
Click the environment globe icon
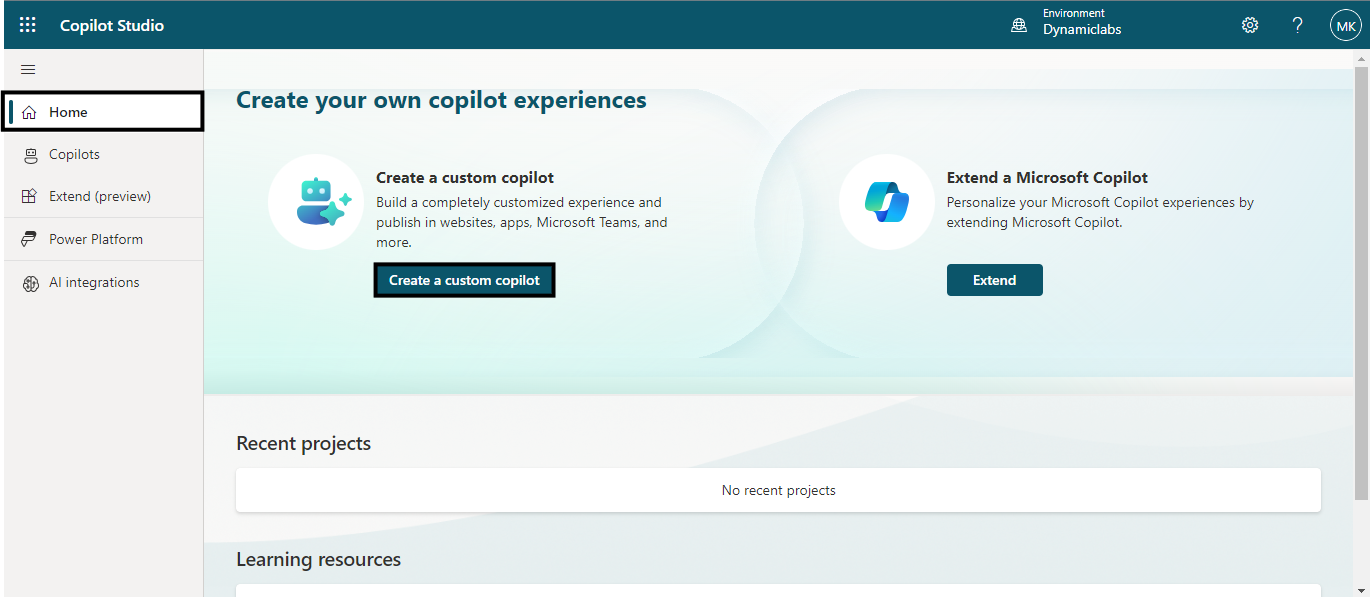click(x=1018, y=24)
